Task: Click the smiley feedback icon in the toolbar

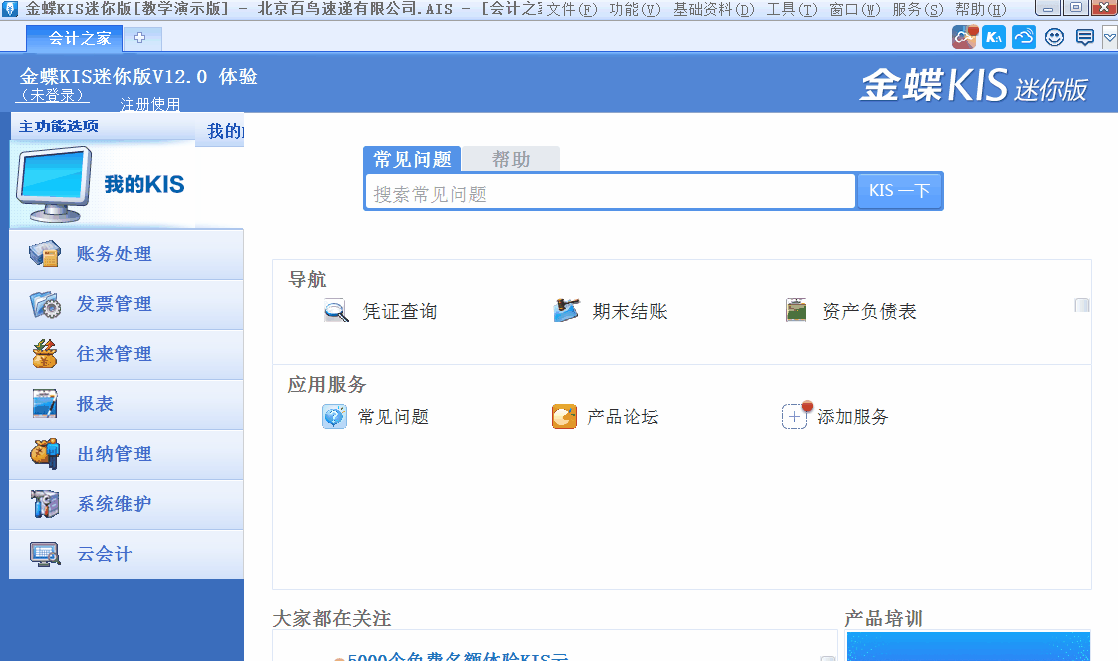Action: (x=1053, y=37)
